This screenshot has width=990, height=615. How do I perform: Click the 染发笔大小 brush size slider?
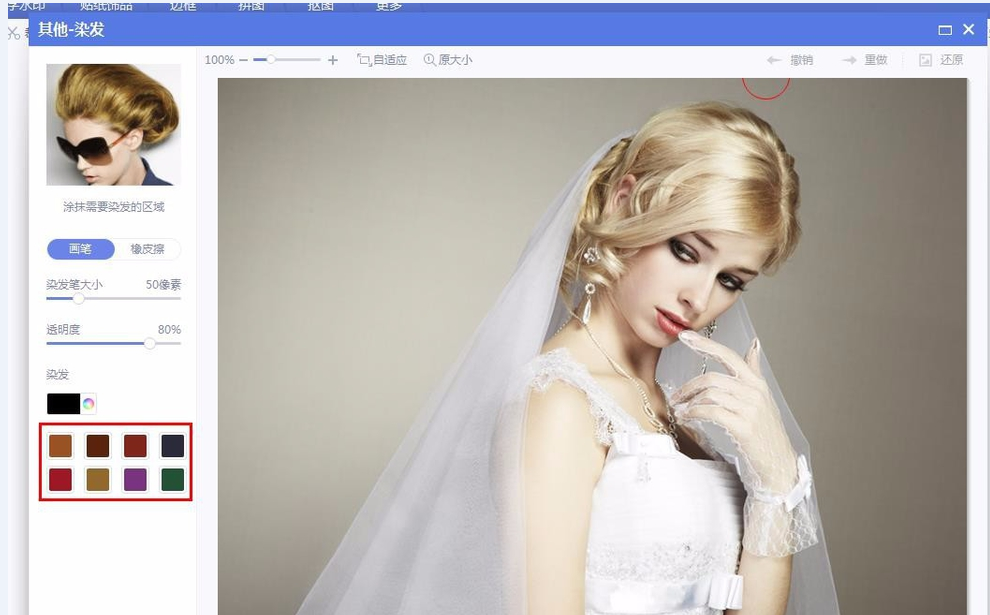pos(114,298)
